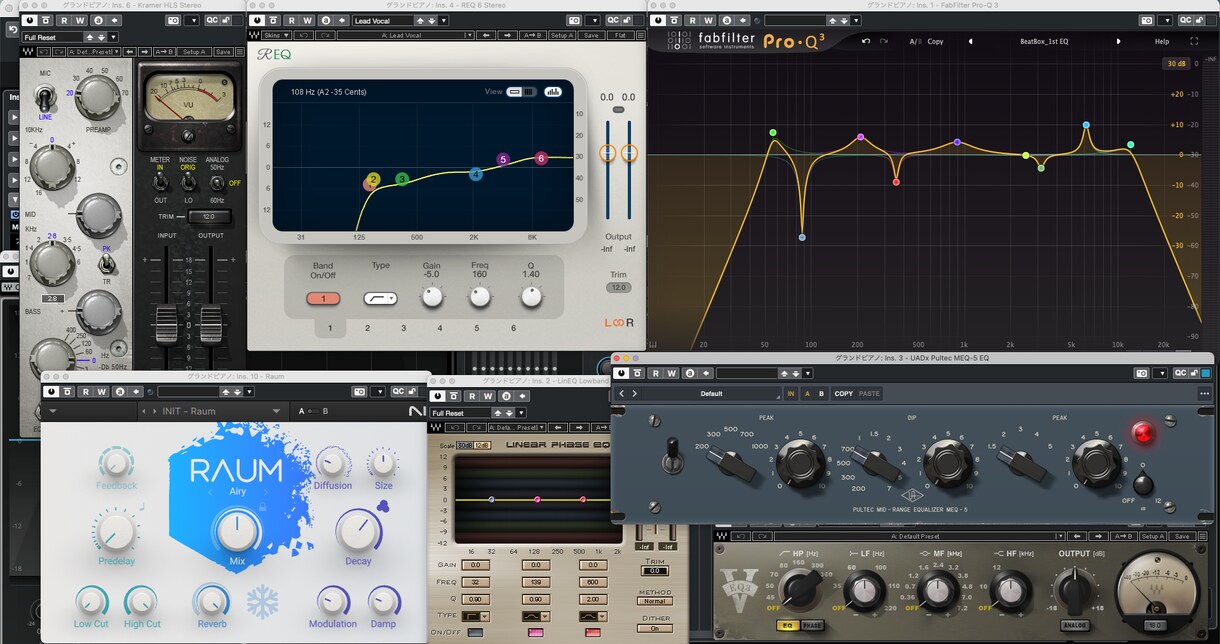Toggle the Pultec IN bypass button

coord(791,393)
